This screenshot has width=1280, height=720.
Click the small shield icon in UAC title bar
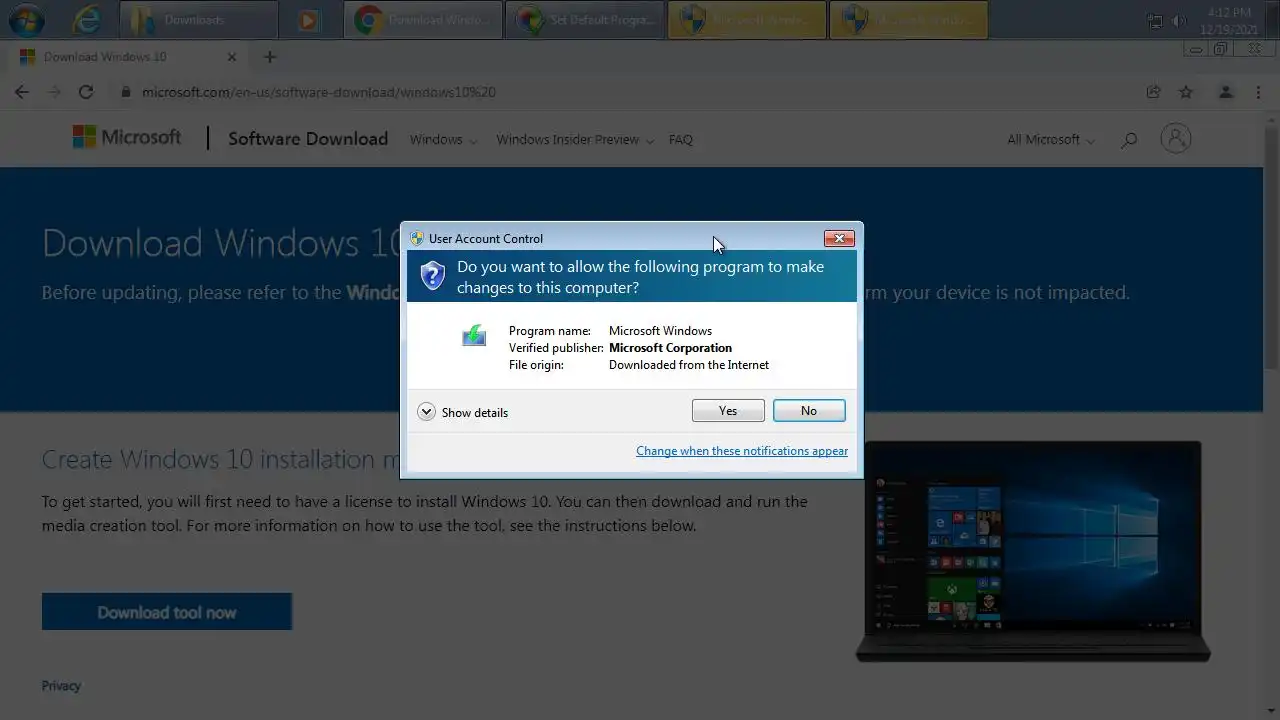(x=417, y=238)
